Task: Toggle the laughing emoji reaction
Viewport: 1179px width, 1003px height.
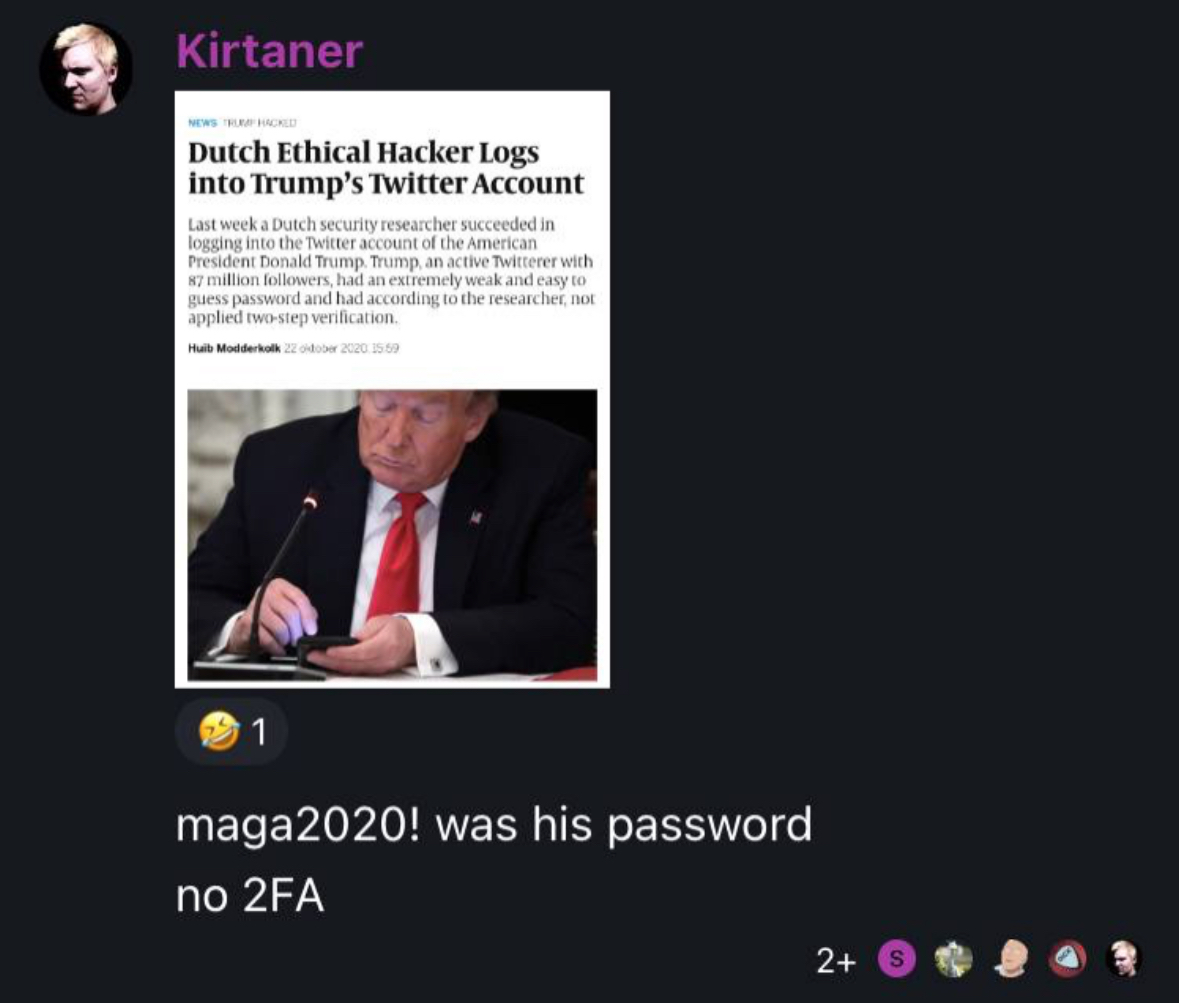Action: tap(232, 732)
